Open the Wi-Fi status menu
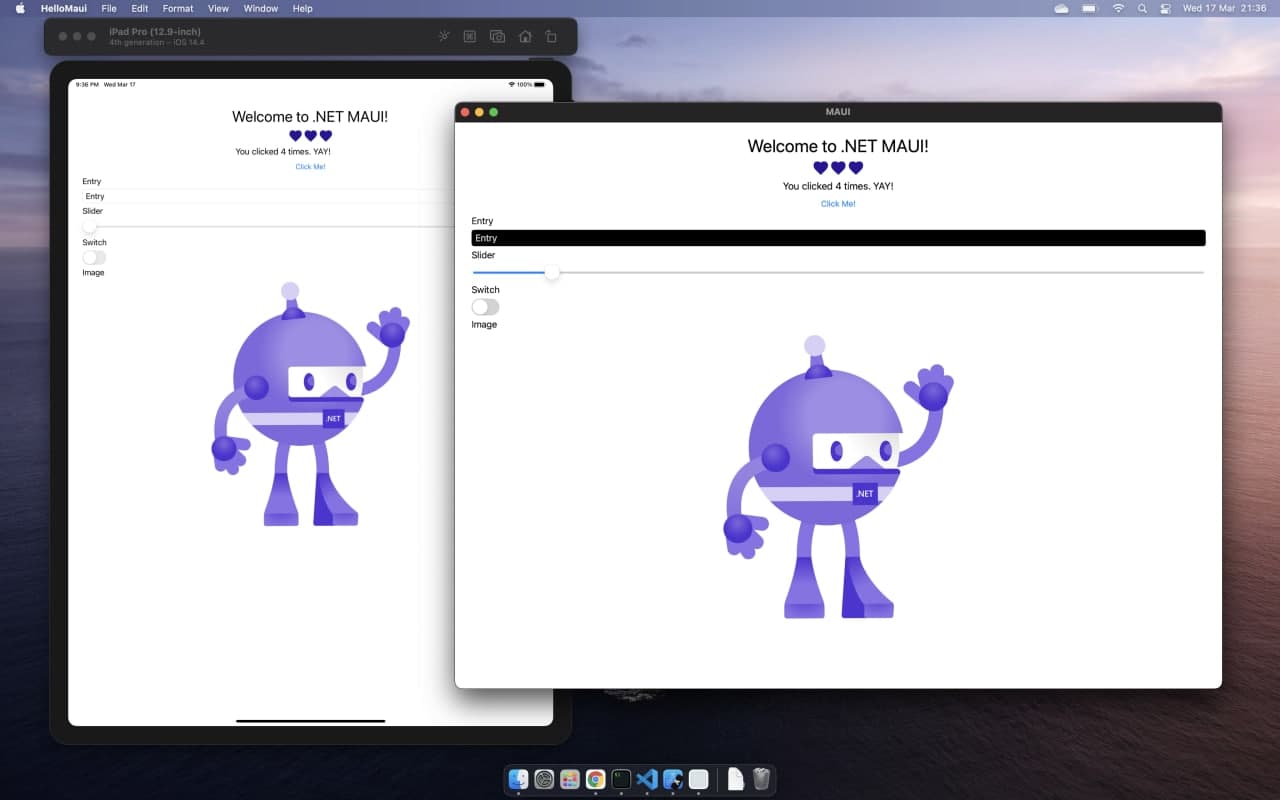This screenshot has width=1280, height=800. [1118, 8]
